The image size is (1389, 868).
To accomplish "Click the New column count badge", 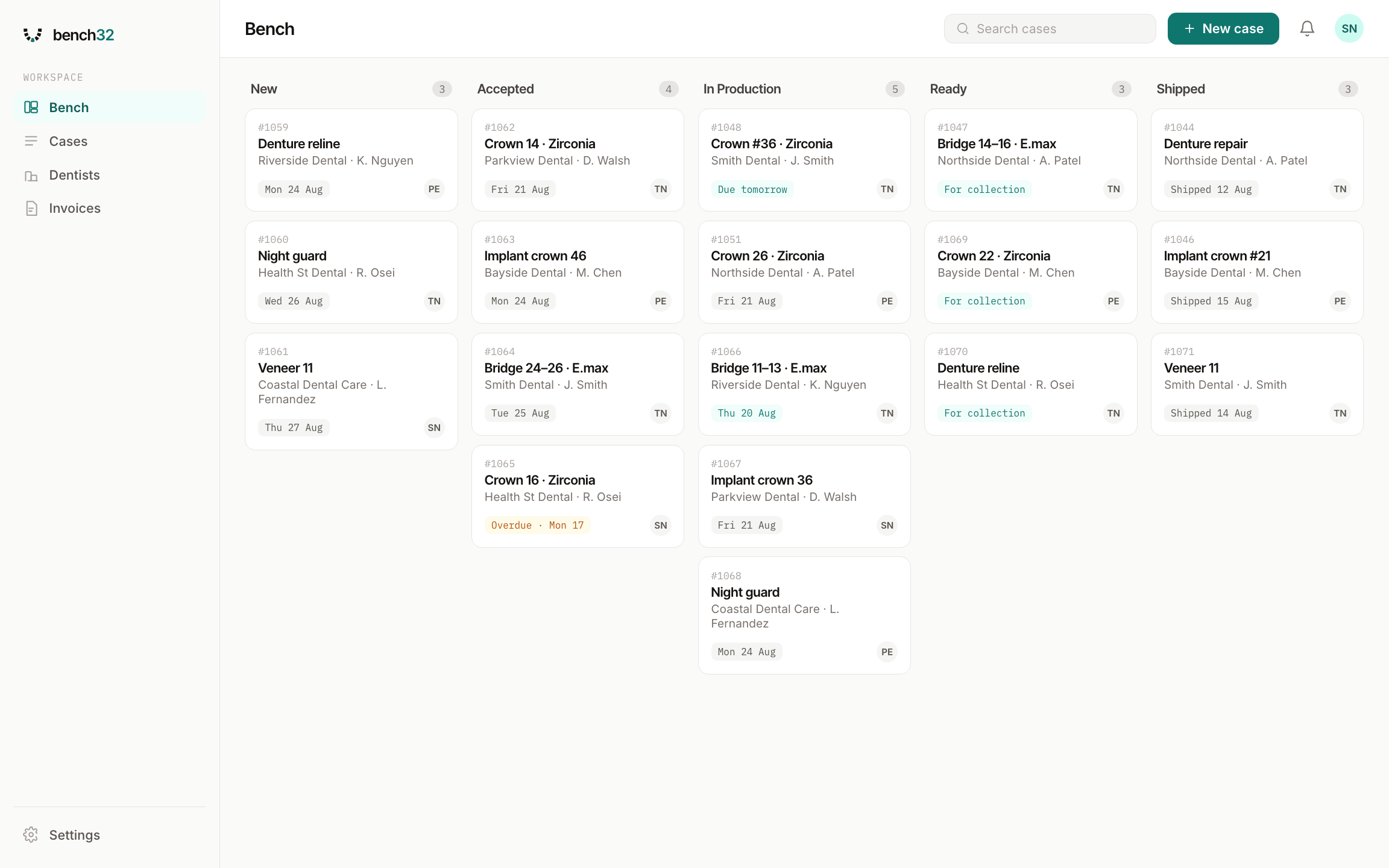I will pos(442,89).
